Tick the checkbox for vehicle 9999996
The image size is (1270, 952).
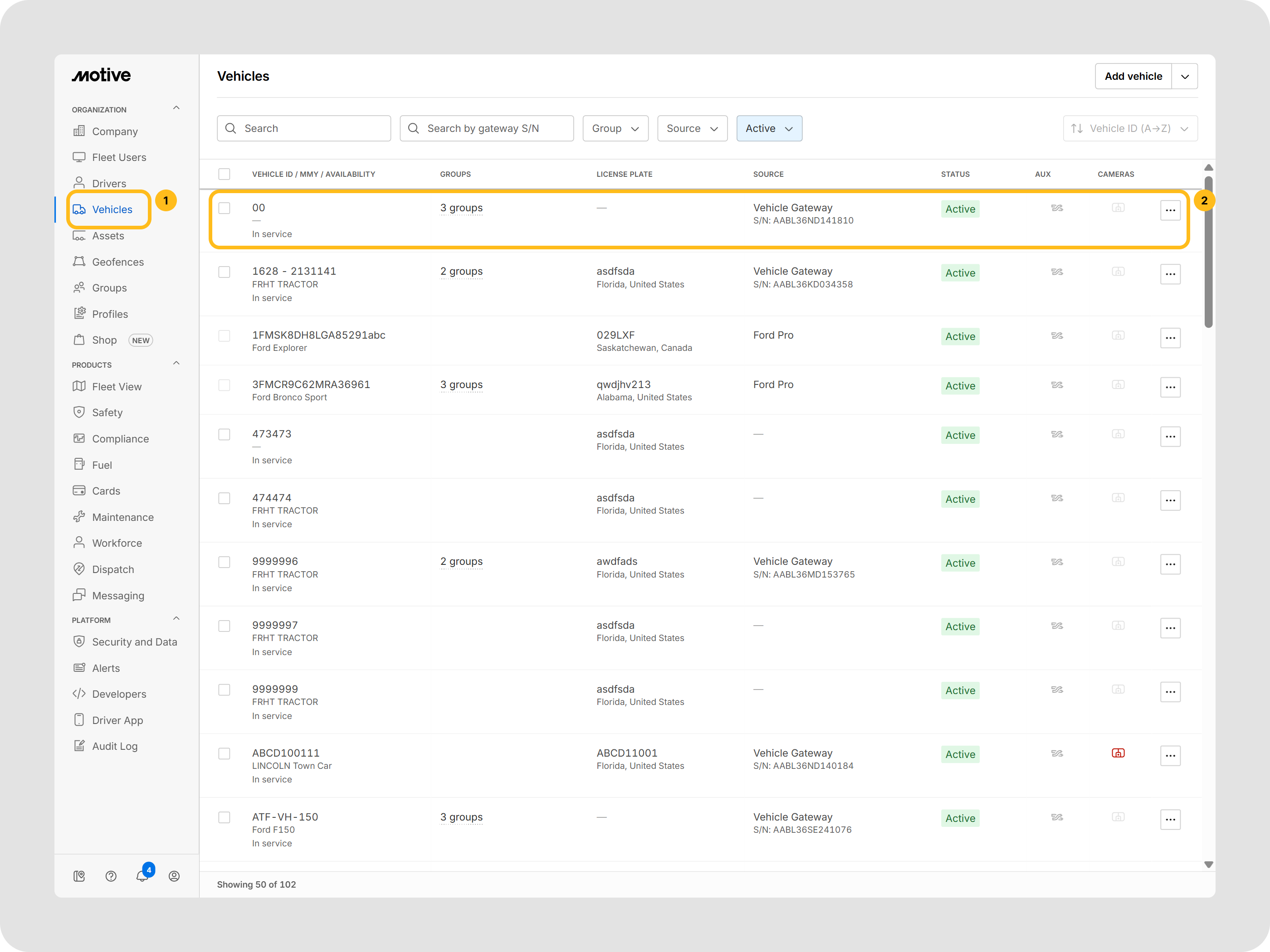coord(224,562)
